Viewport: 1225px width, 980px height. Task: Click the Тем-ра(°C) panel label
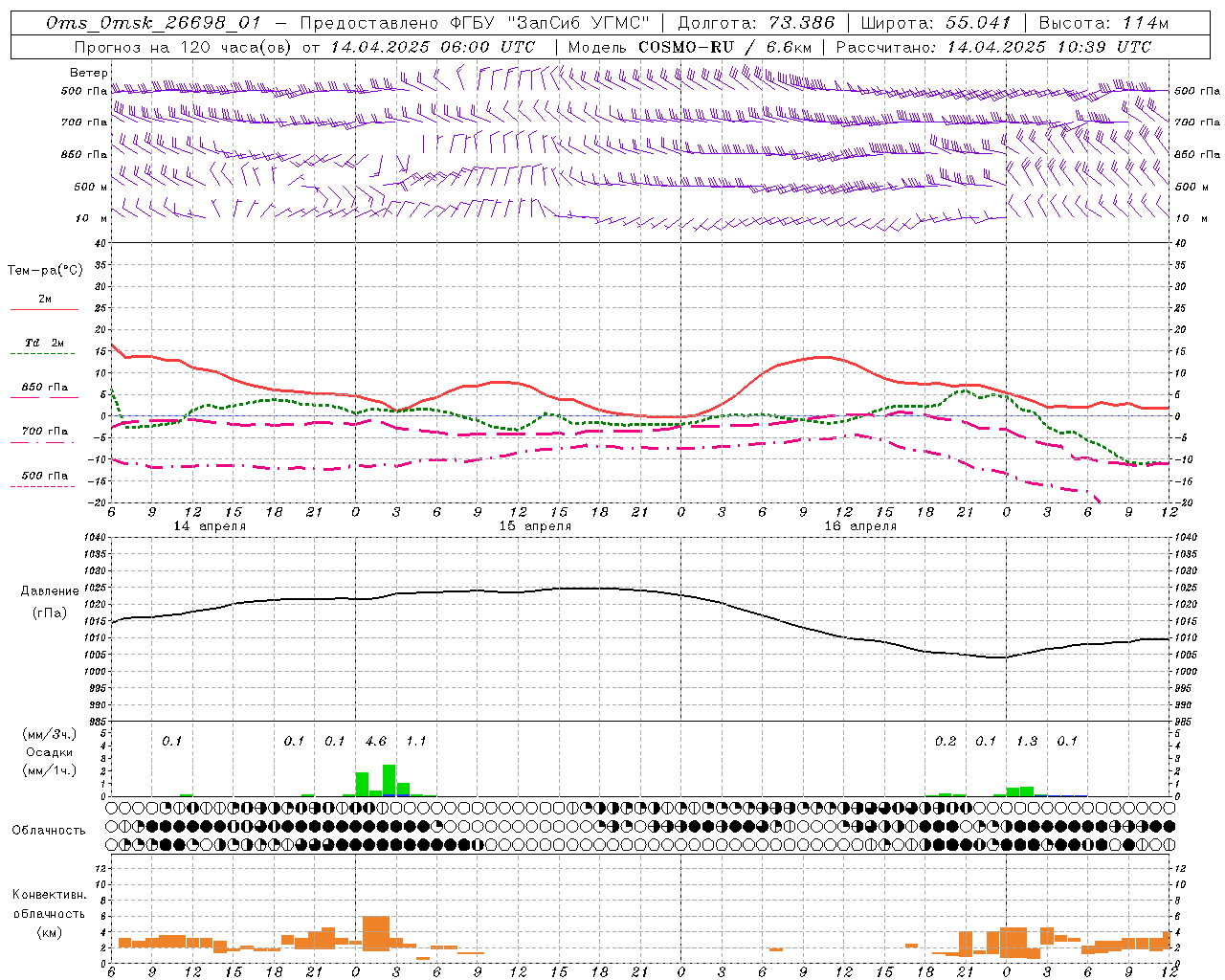coord(45,271)
